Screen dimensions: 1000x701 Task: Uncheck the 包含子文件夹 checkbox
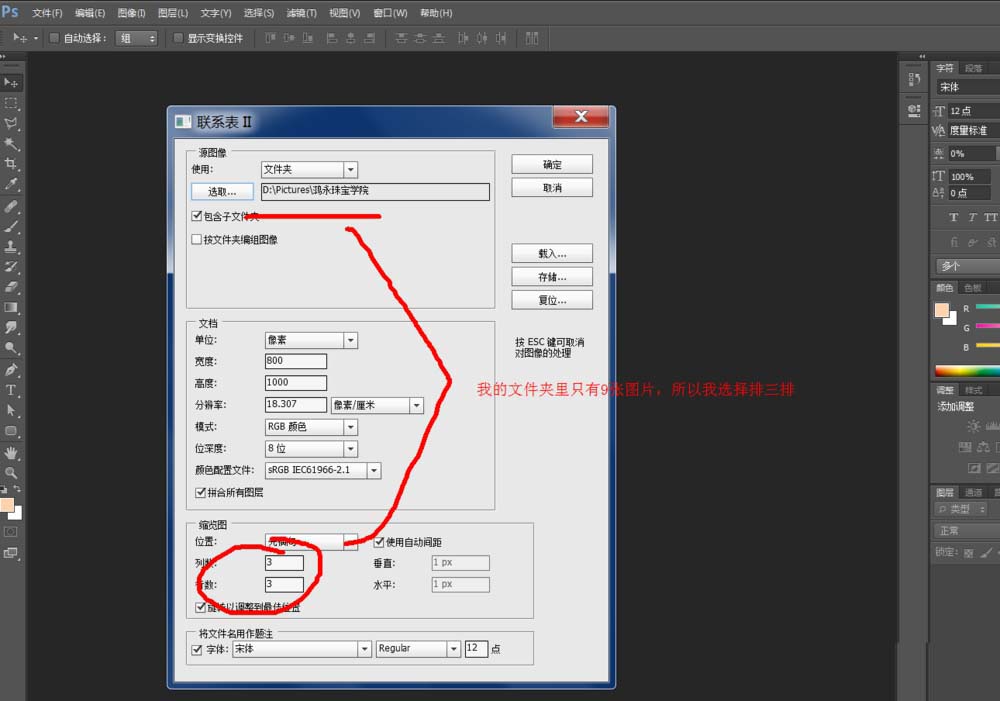(196, 215)
